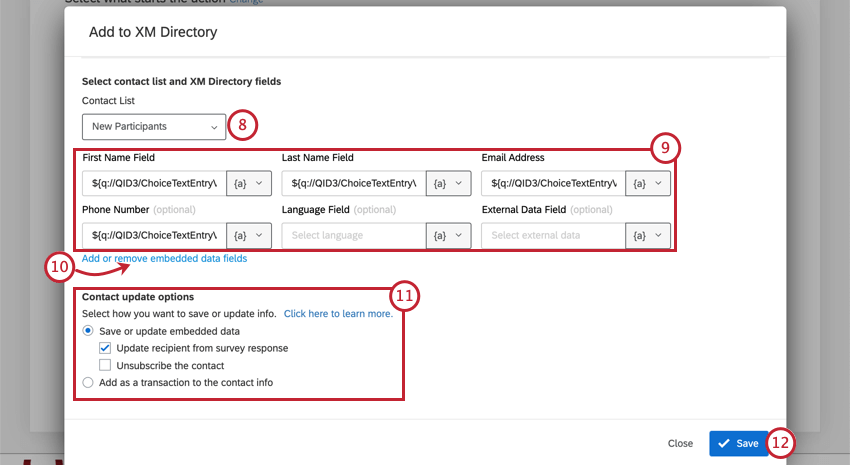The height and width of the screenshot is (465, 850).
Task: Open the Click here to learn more link
Action: (x=338, y=314)
